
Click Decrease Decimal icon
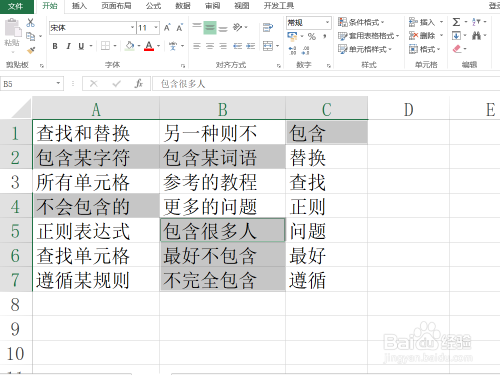(306, 50)
